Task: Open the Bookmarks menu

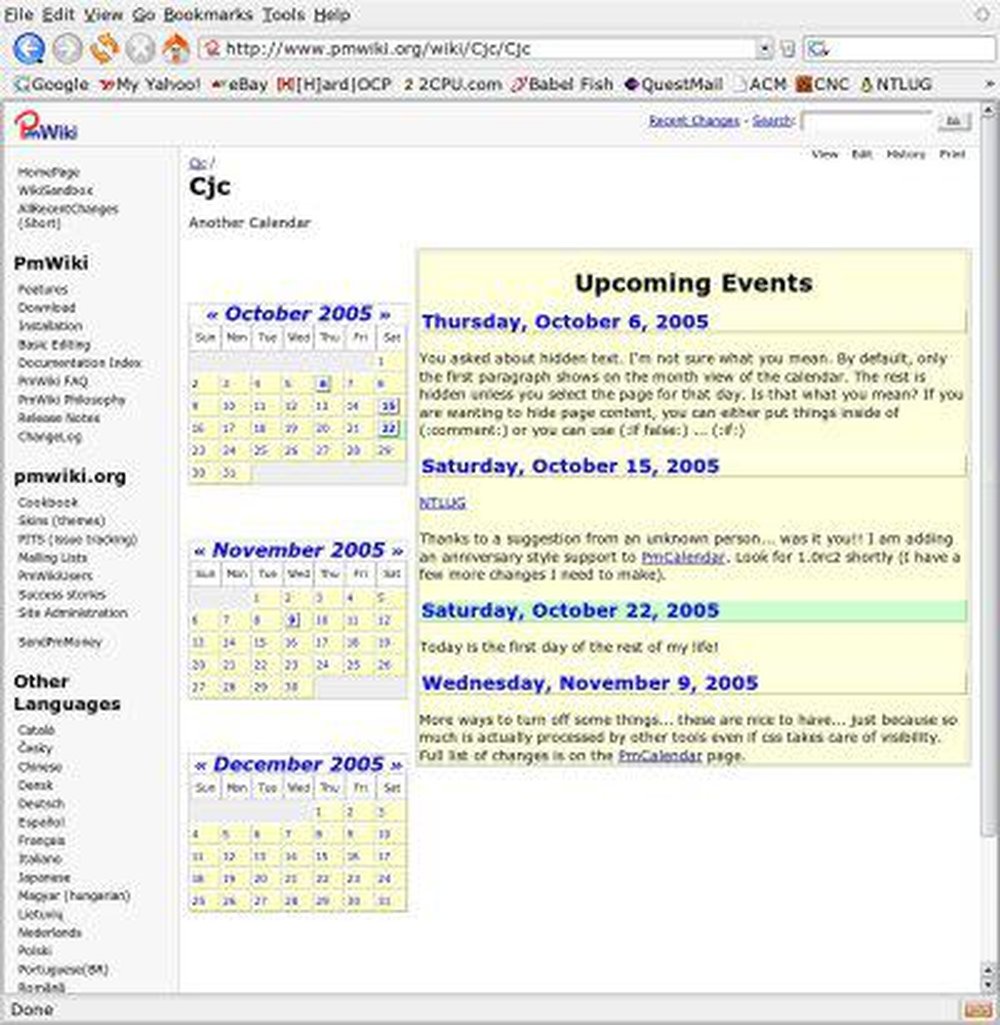Action: (x=208, y=14)
